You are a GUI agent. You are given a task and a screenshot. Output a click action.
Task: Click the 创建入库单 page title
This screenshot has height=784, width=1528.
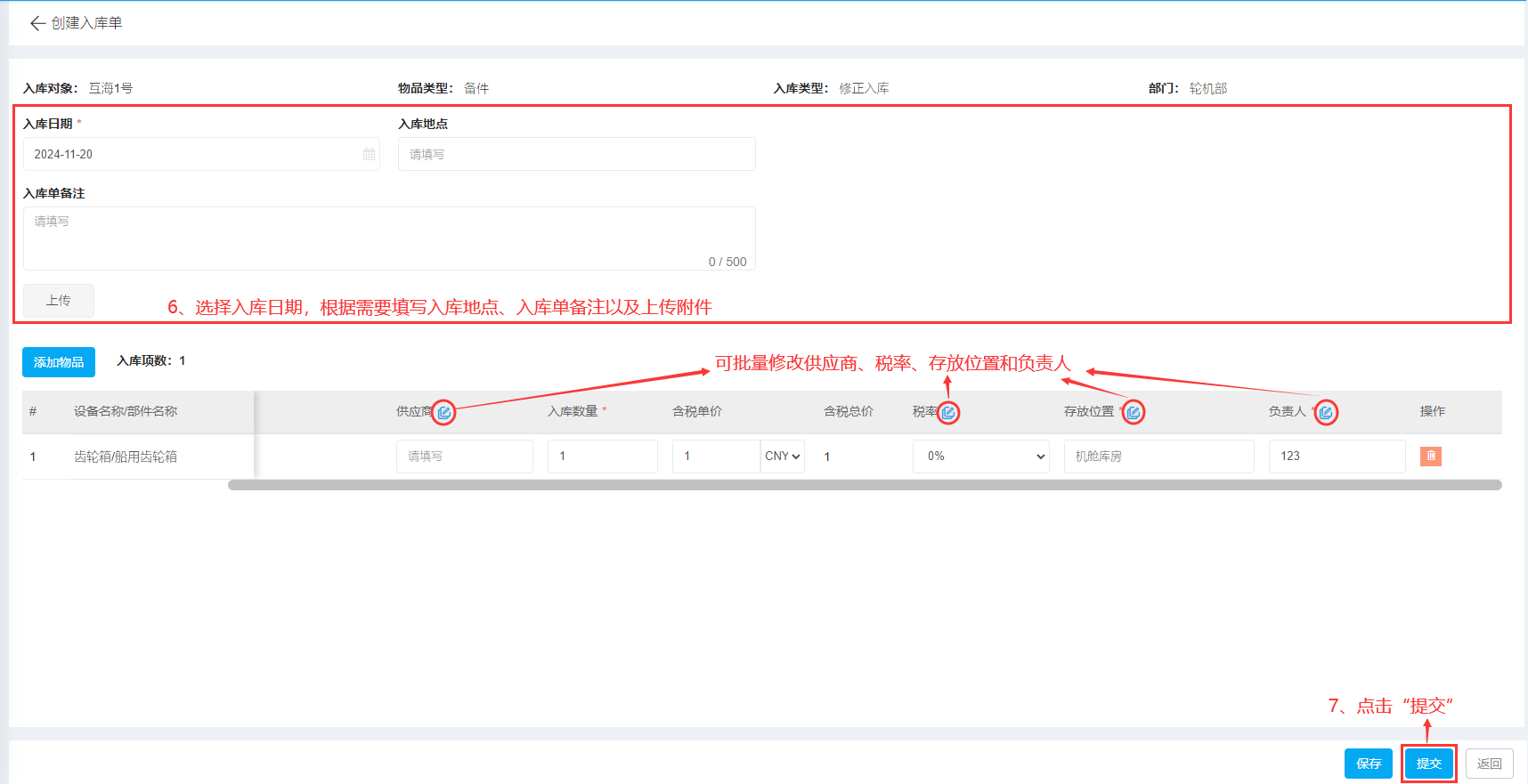click(x=86, y=23)
